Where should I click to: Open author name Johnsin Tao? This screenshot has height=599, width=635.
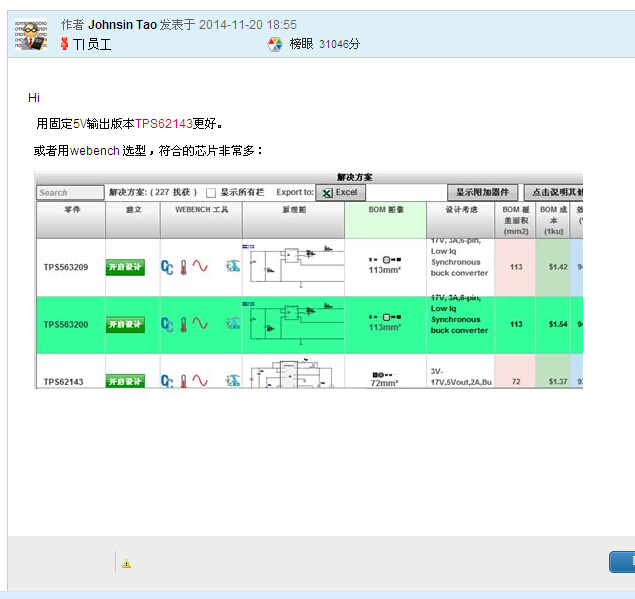pyautogui.click(x=122, y=25)
